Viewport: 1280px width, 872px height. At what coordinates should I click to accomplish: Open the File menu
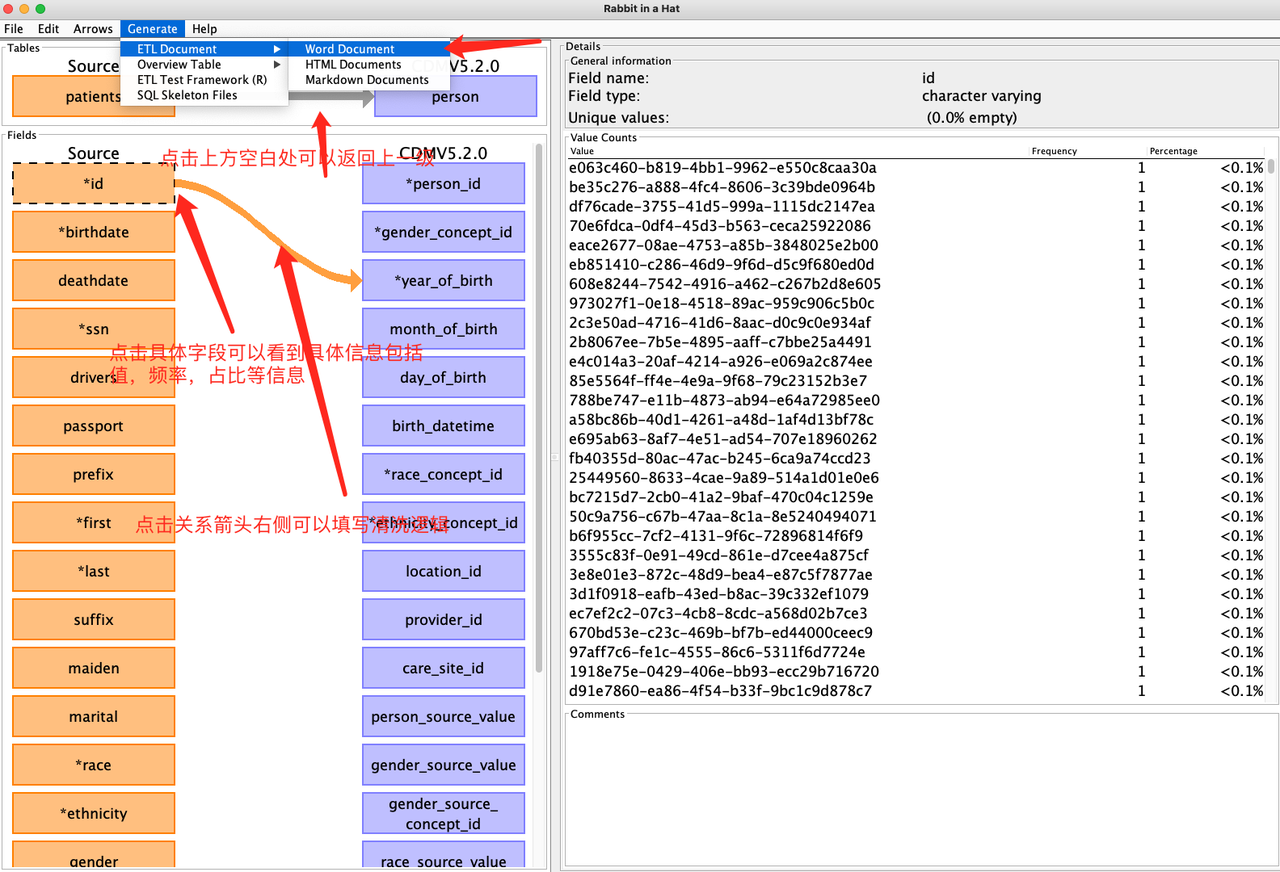coord(13,28)
